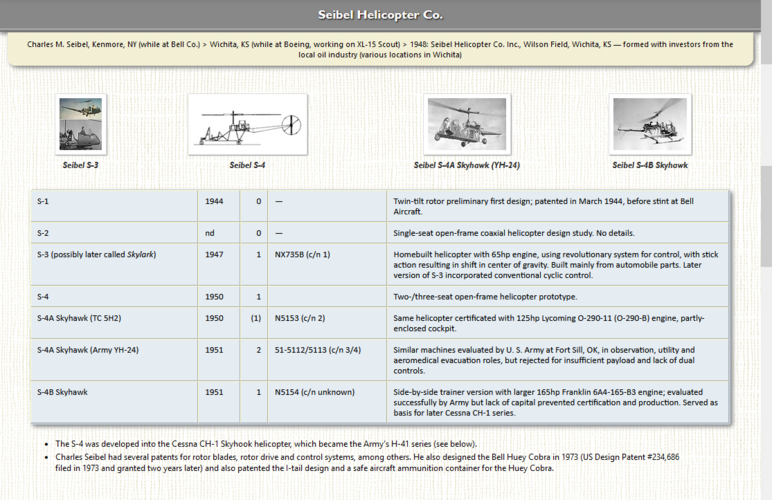The width and height of the screenshot is (772, 500).
Task: Open the Seibel S-4 line drawing thumbnail
Action: 248,124
